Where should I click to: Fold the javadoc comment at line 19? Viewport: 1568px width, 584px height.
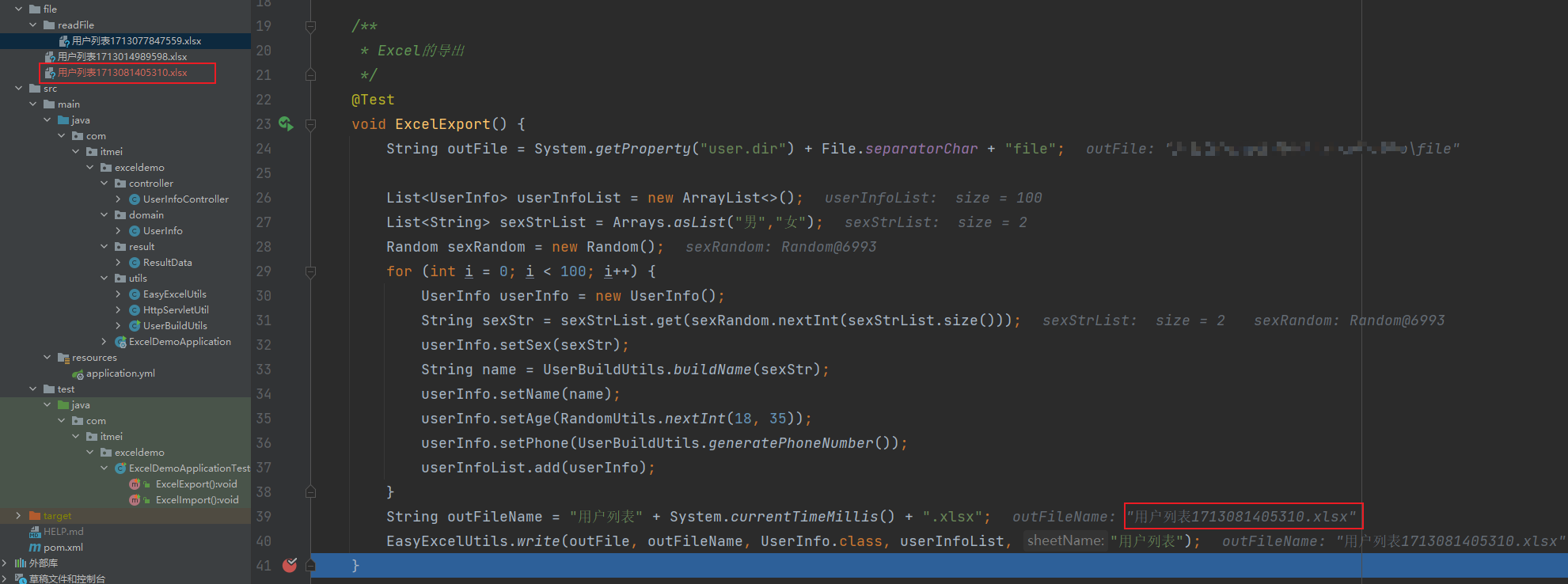pyautogui.click(x=310, y=26)
